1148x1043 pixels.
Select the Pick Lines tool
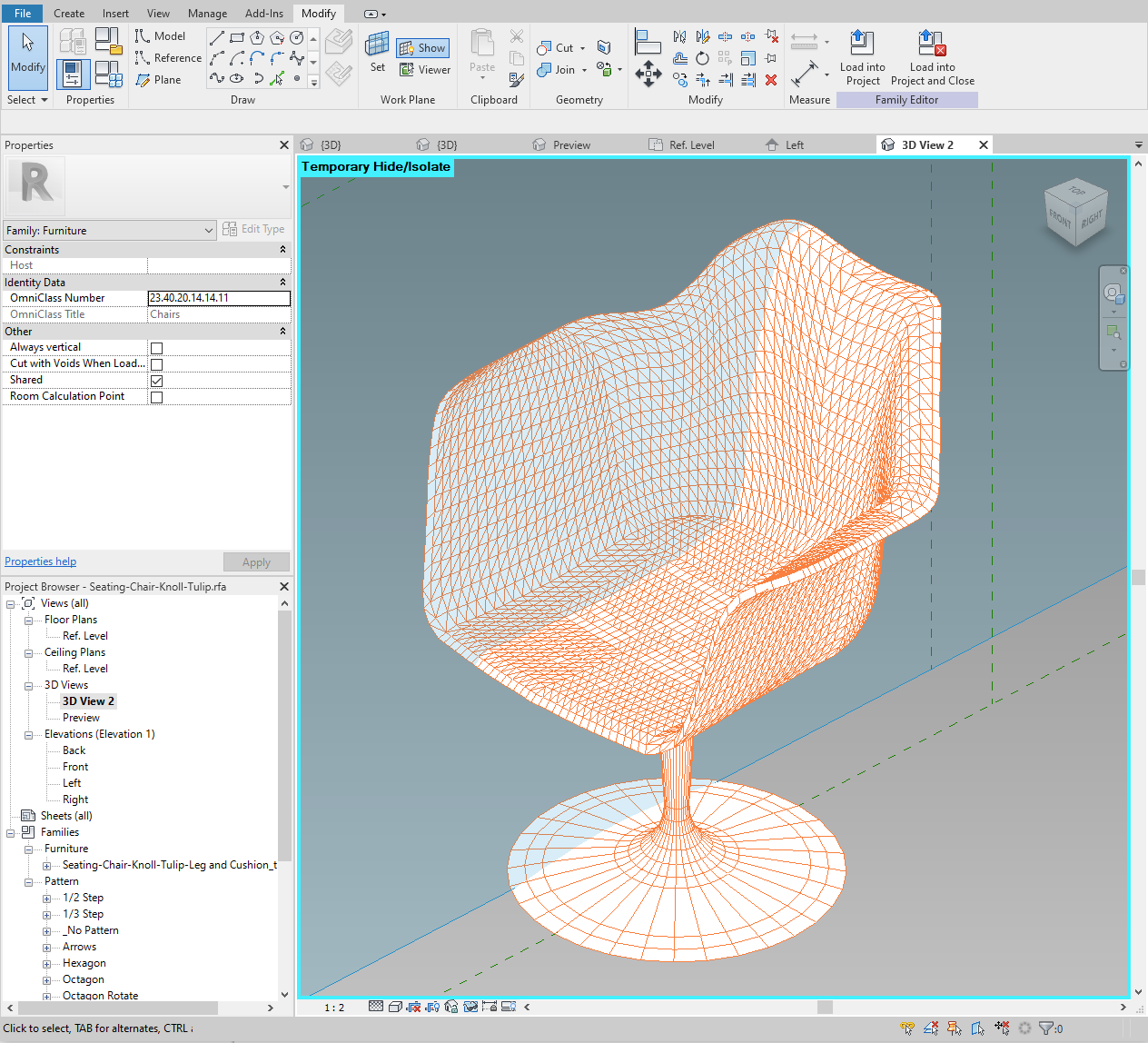[277, 78]
